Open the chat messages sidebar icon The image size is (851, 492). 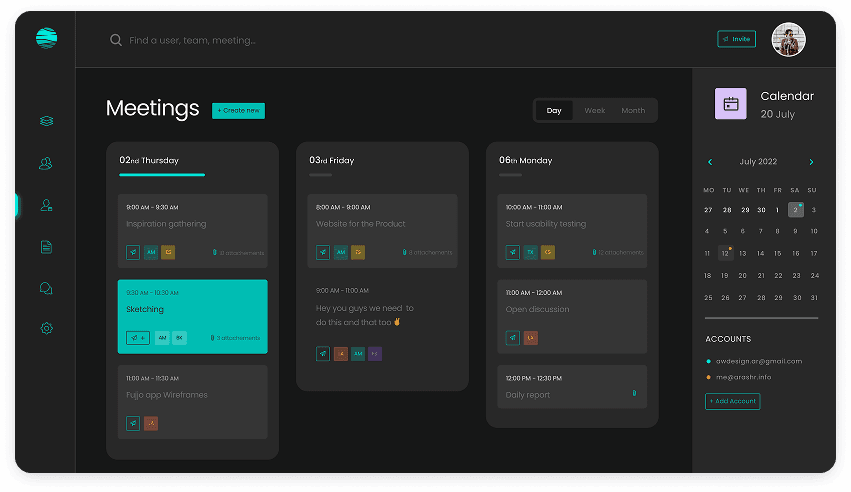[x=46, y=288]
